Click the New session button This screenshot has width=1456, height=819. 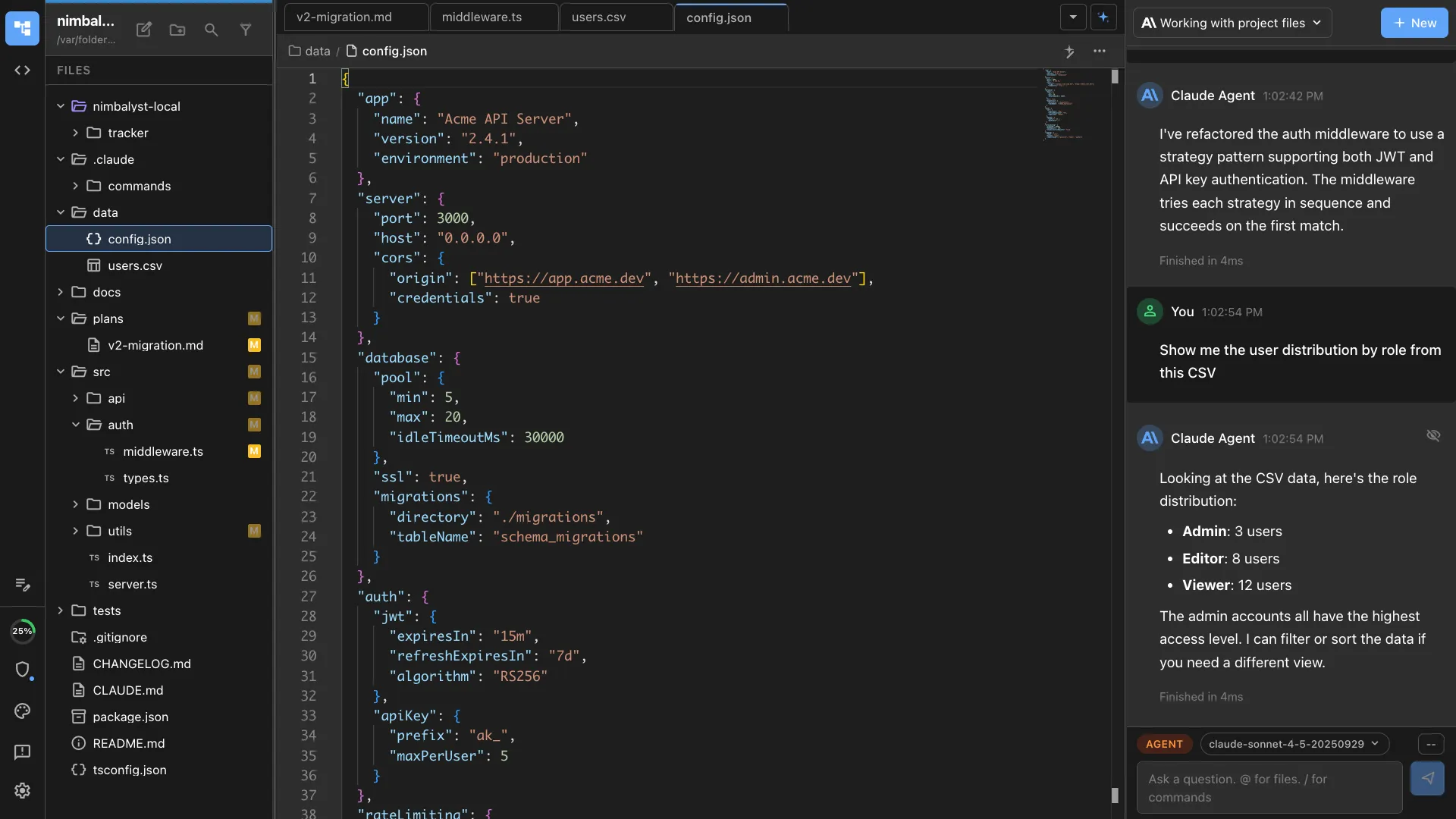click(x=1414, y=23)
